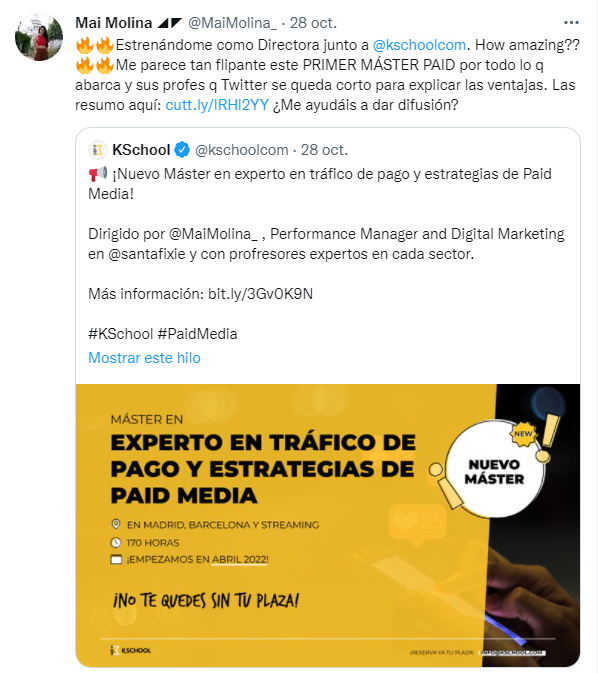Click the KSchool logo in the banner footer
The height and width of the screenshot is (673, 598).
click(131, 650)
